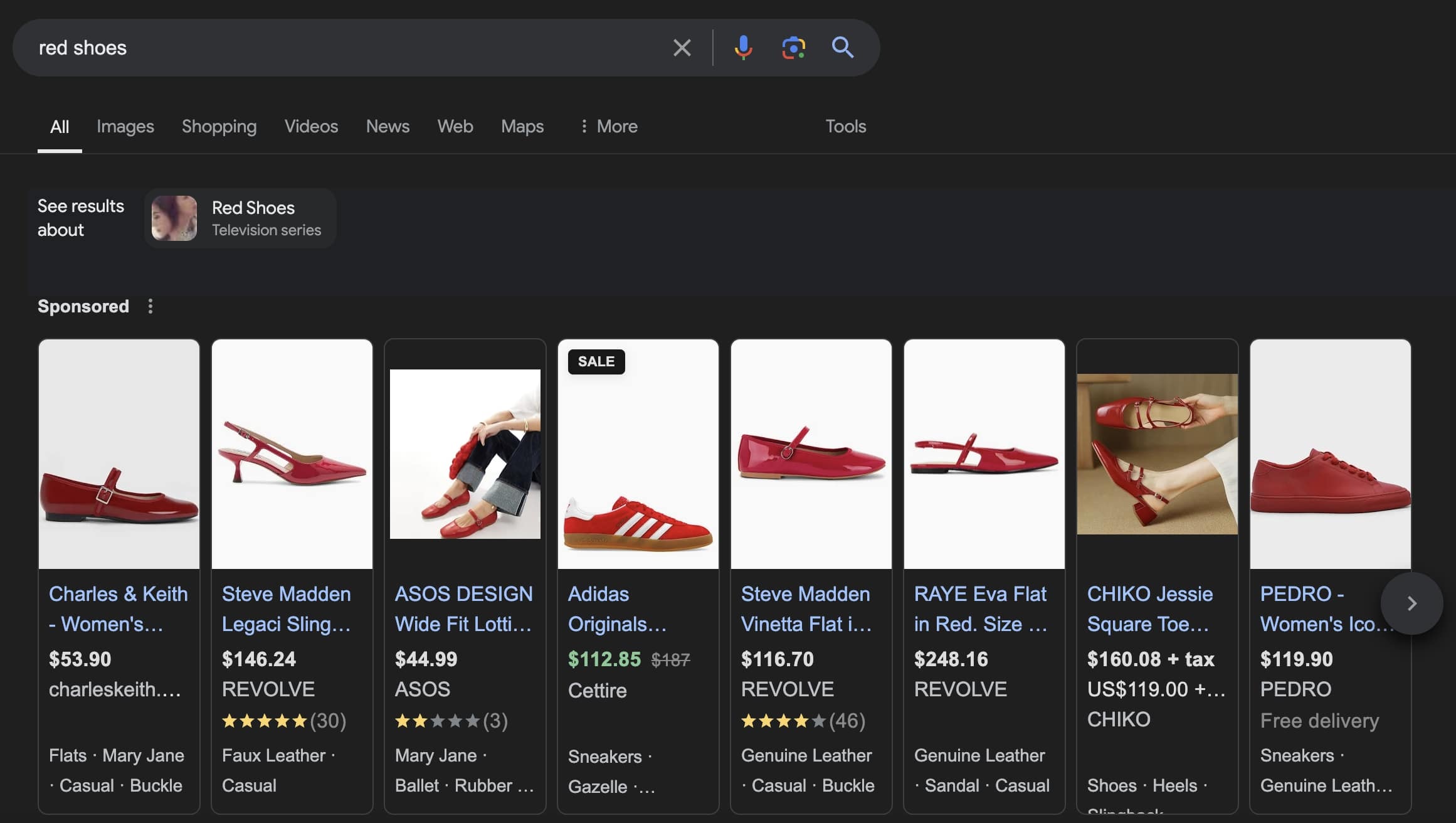Click the Cettire seller name
The width and height of the screenshot is (1456, 823).
coord(598,691)
